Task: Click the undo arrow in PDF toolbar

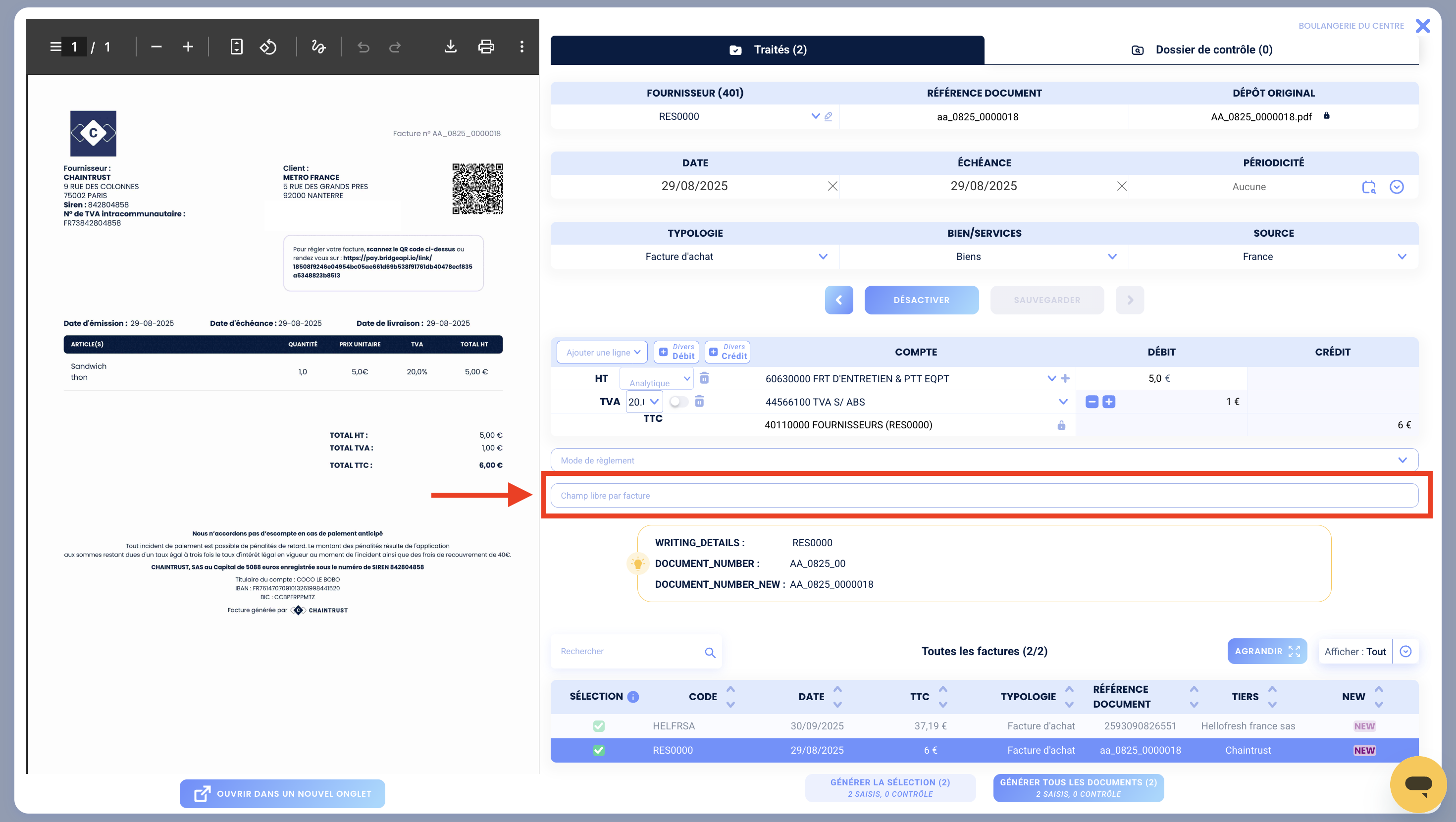Action: (364, 47)
